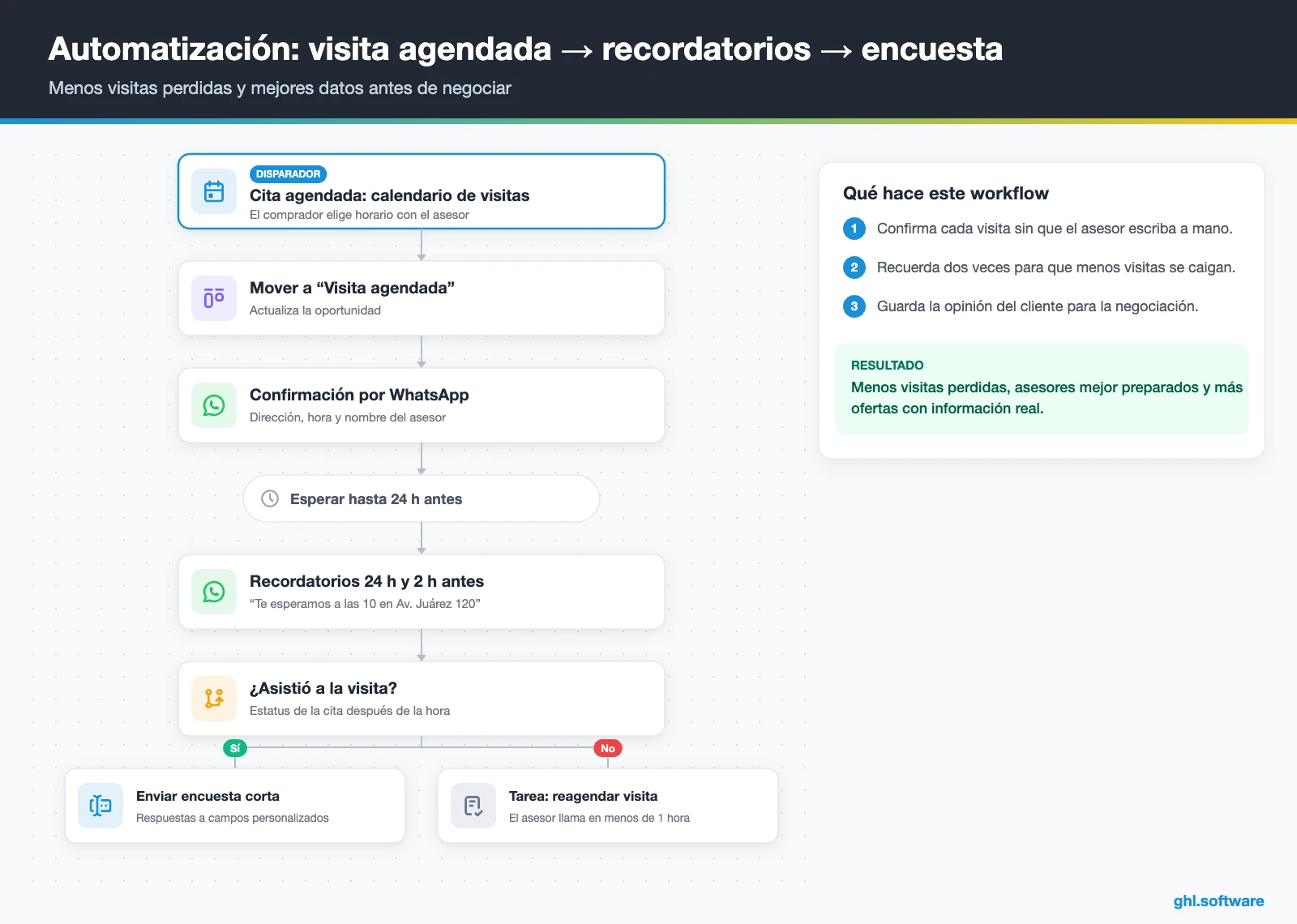Select the red No branch label
This screenshot has height=924, width=1297.
click(x=608, y=748)
